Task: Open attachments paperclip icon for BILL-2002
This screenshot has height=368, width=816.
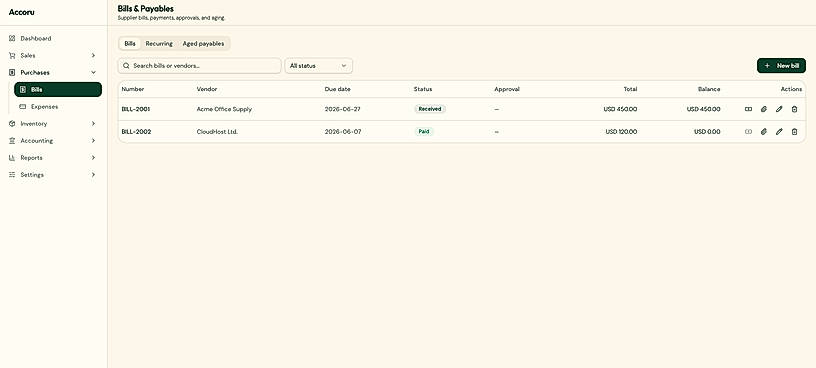Action: [x=763, y=132]
